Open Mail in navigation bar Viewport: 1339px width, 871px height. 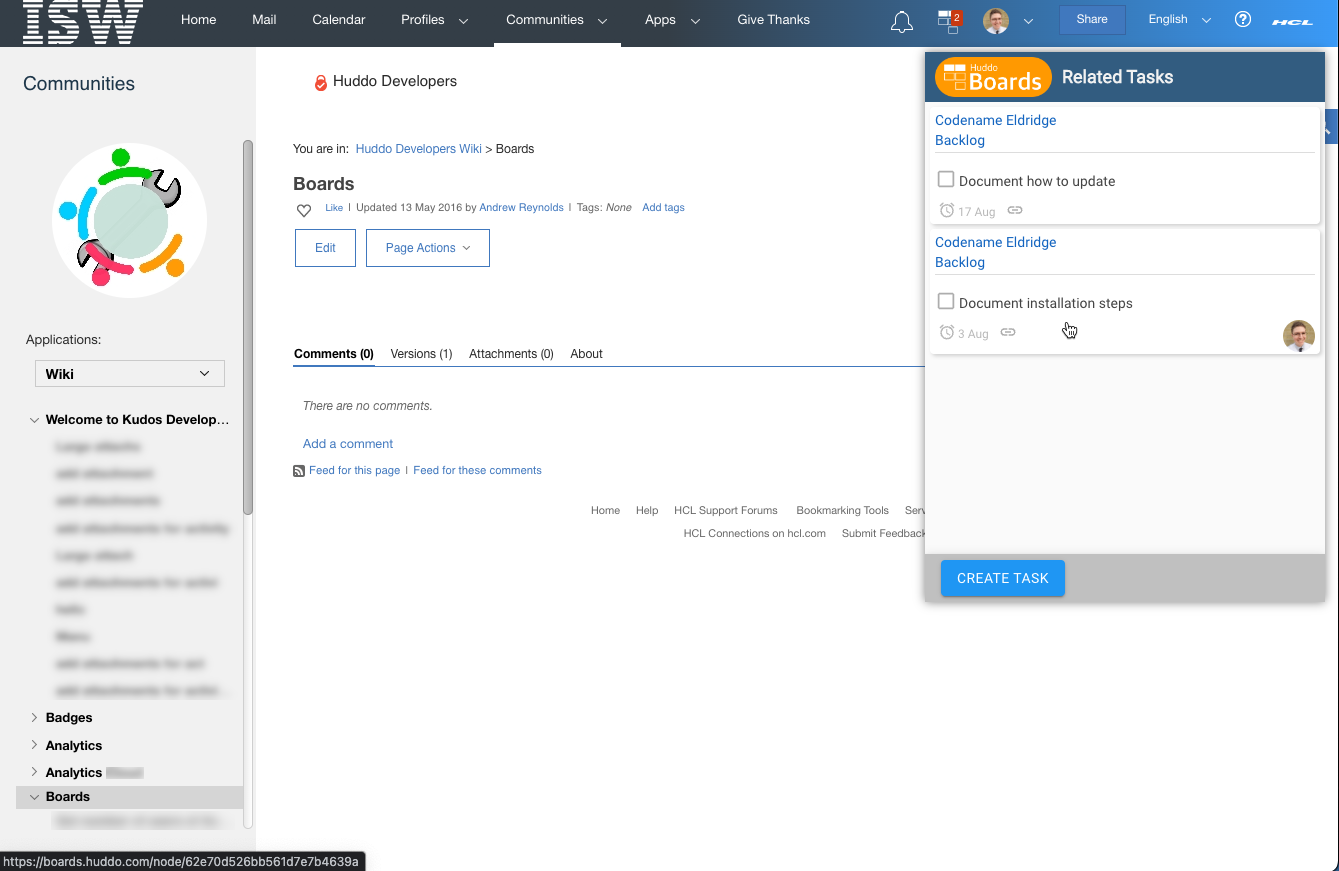click(264, 20)
